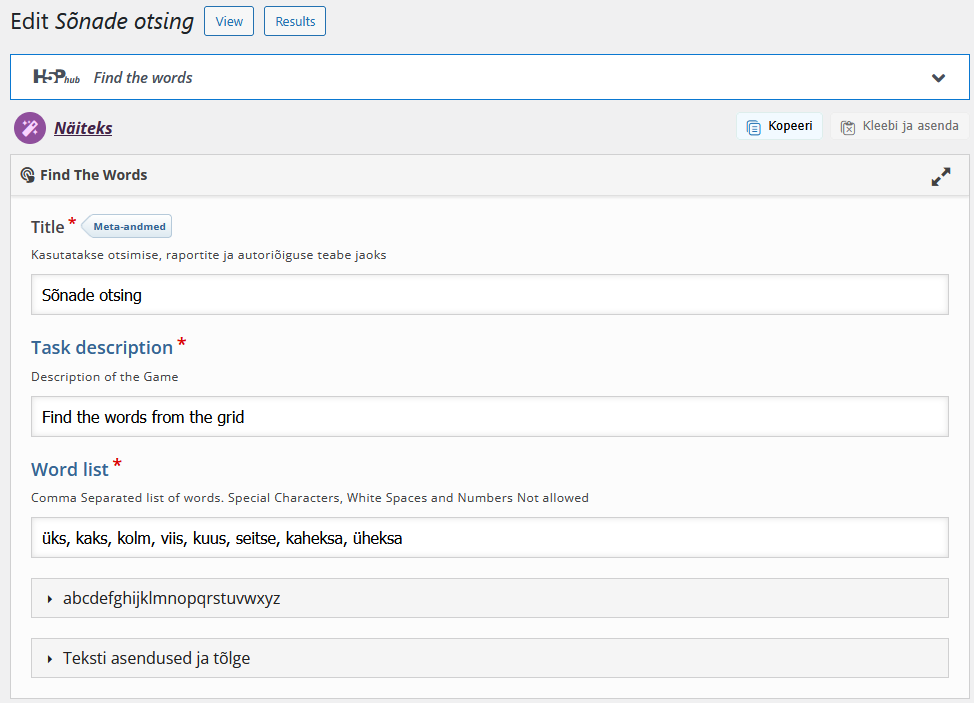
Task: Open the Results tab
Action: pos(295,21)
